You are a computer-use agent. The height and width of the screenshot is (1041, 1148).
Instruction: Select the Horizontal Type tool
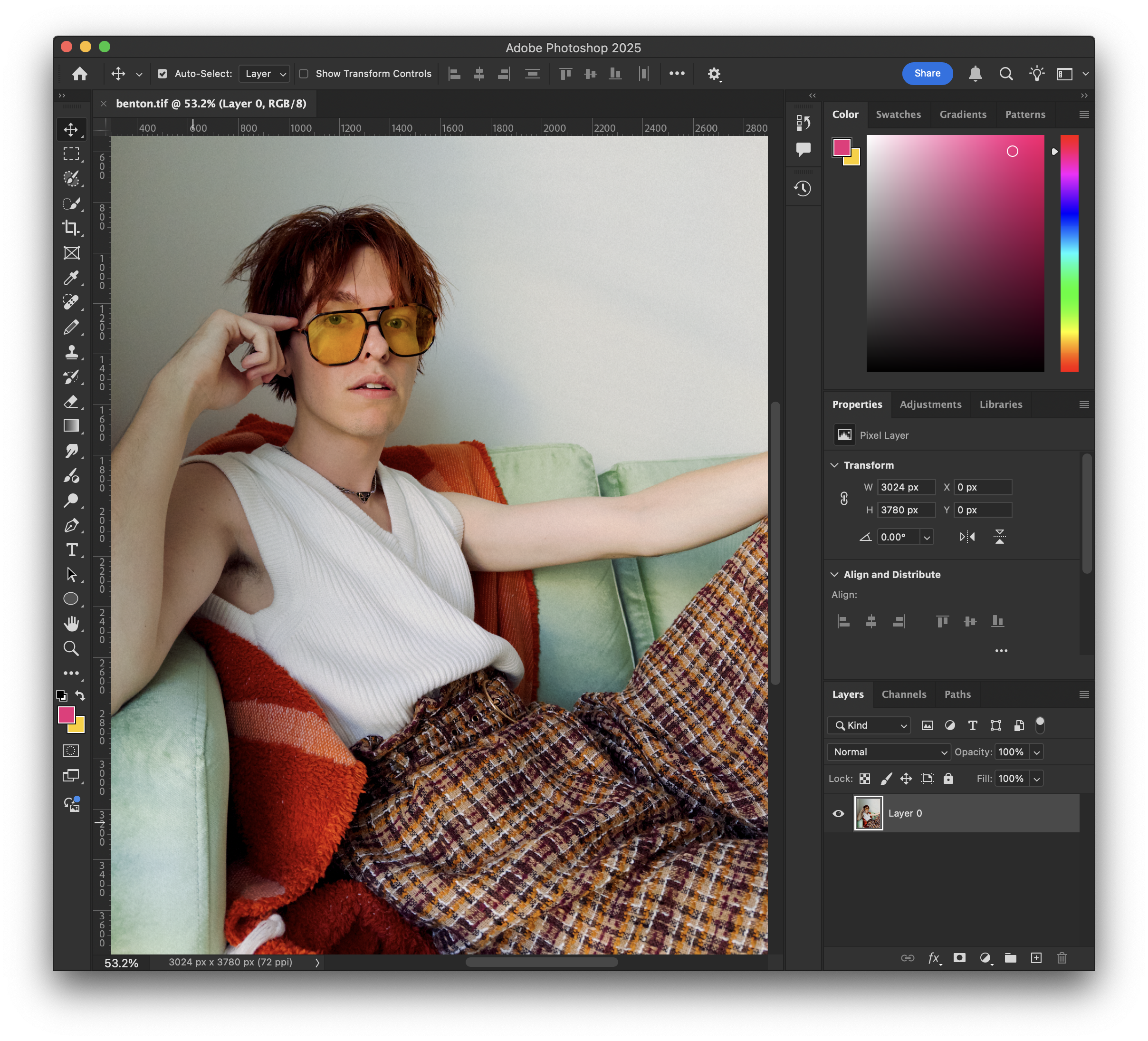71,550
